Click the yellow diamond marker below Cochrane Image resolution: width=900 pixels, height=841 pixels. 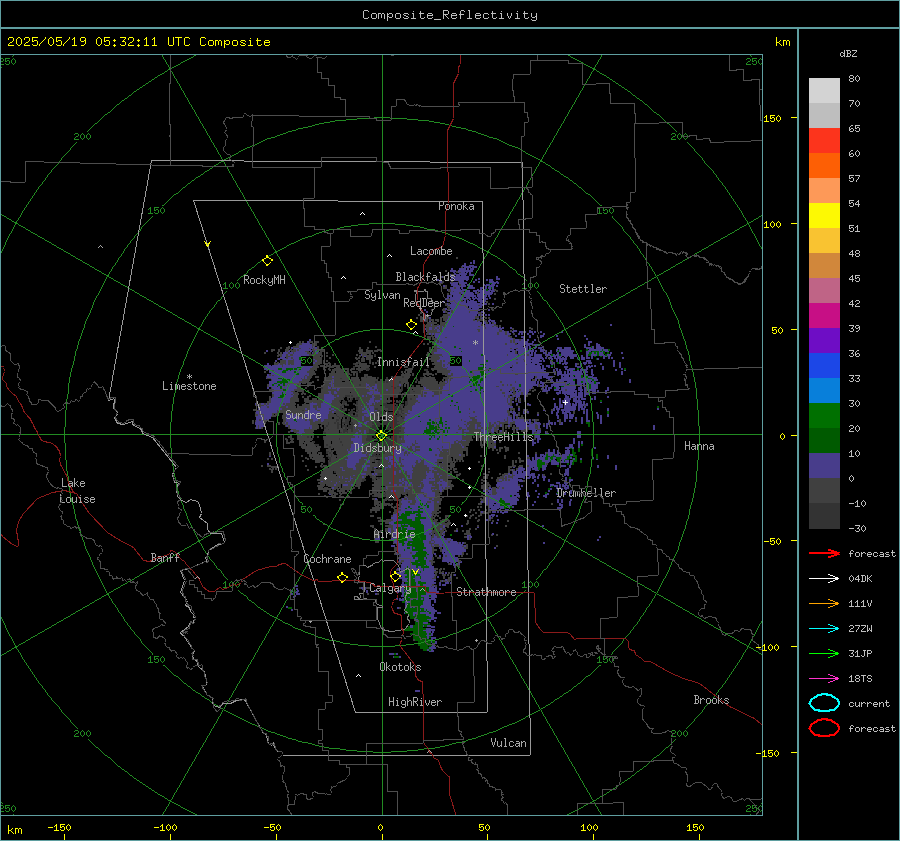[343, 578]
